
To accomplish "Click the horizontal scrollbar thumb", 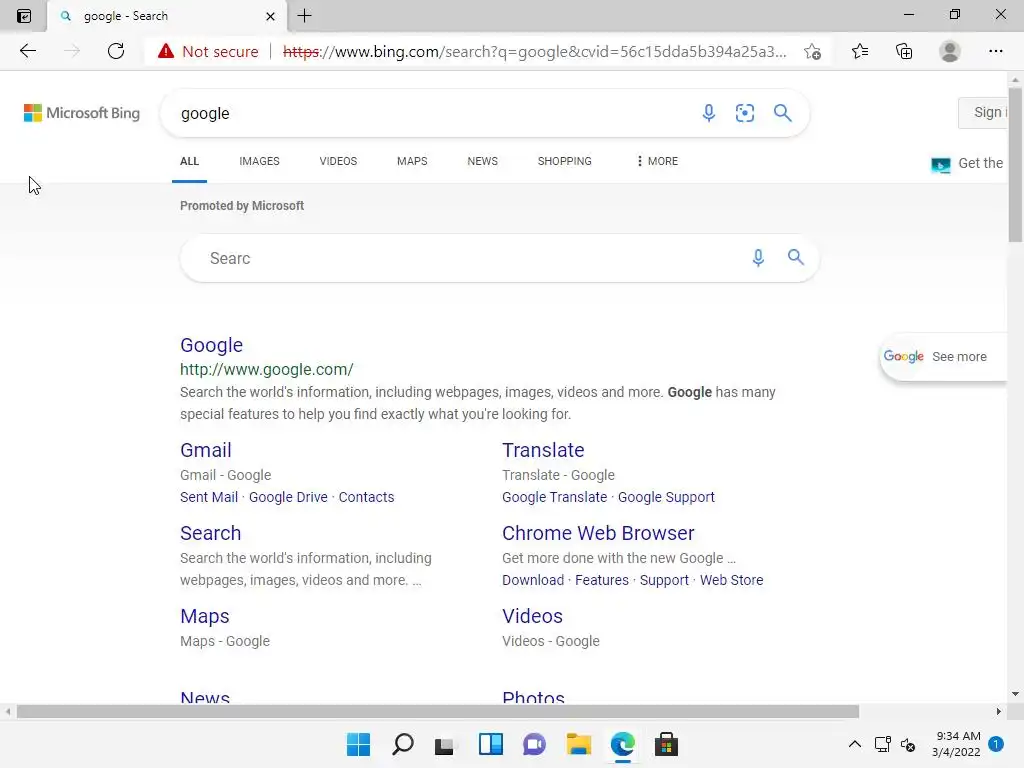I will click(x=438, y=711).
